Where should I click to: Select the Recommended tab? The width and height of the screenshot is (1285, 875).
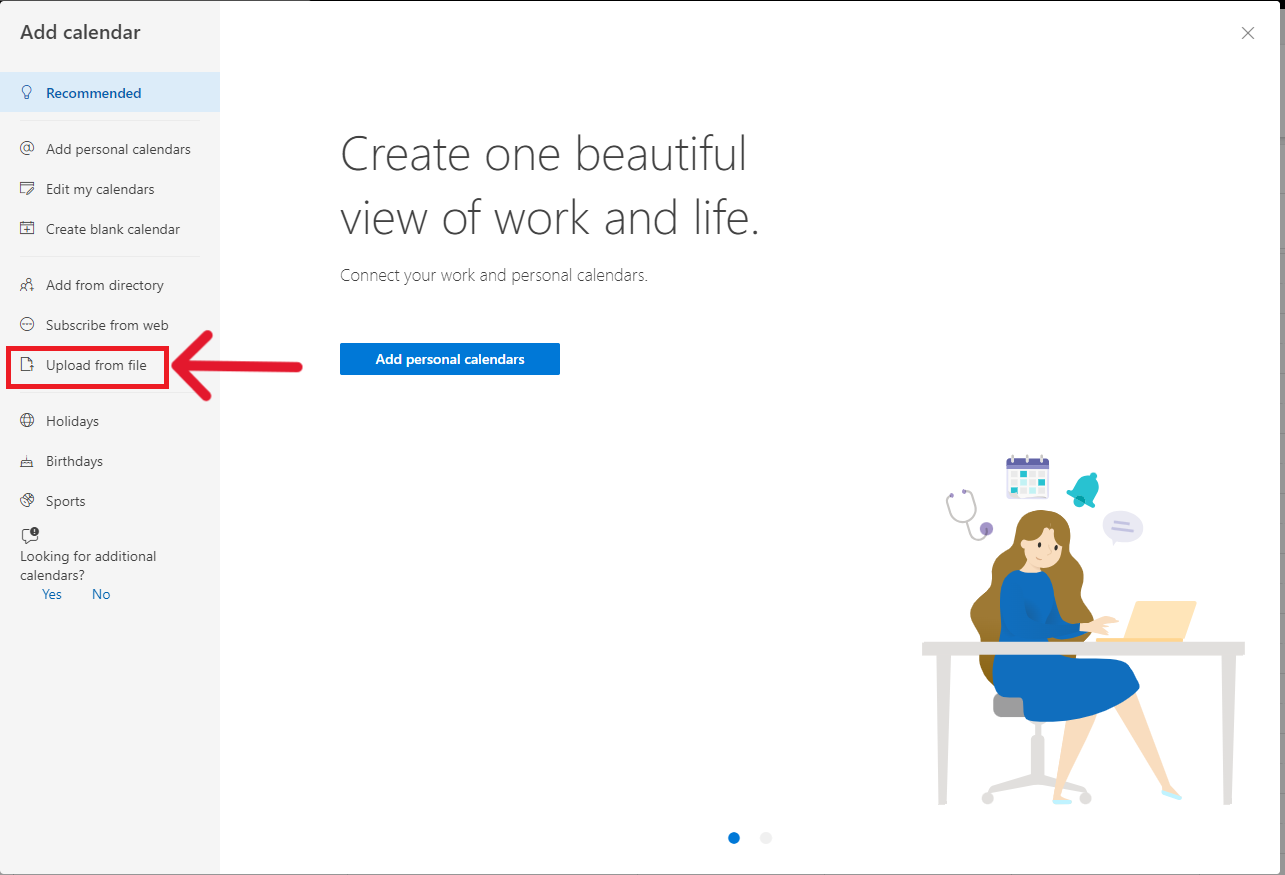click(x=110, y=92)
